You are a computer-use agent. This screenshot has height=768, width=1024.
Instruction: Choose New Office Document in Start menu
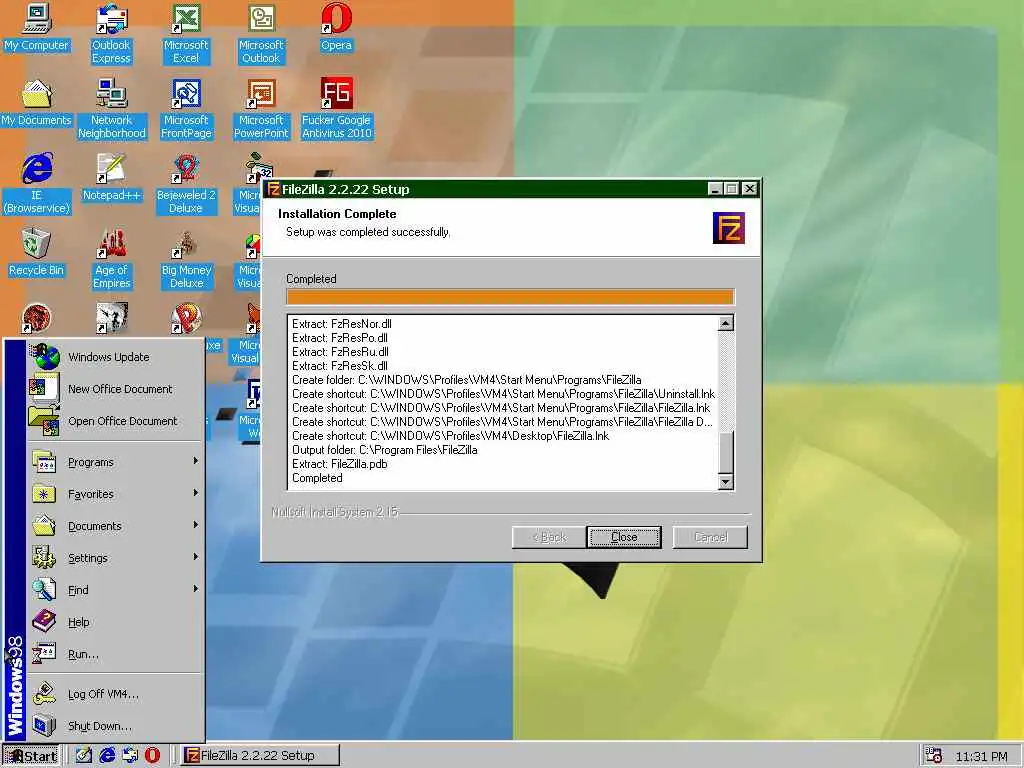(x=116, y=389)
